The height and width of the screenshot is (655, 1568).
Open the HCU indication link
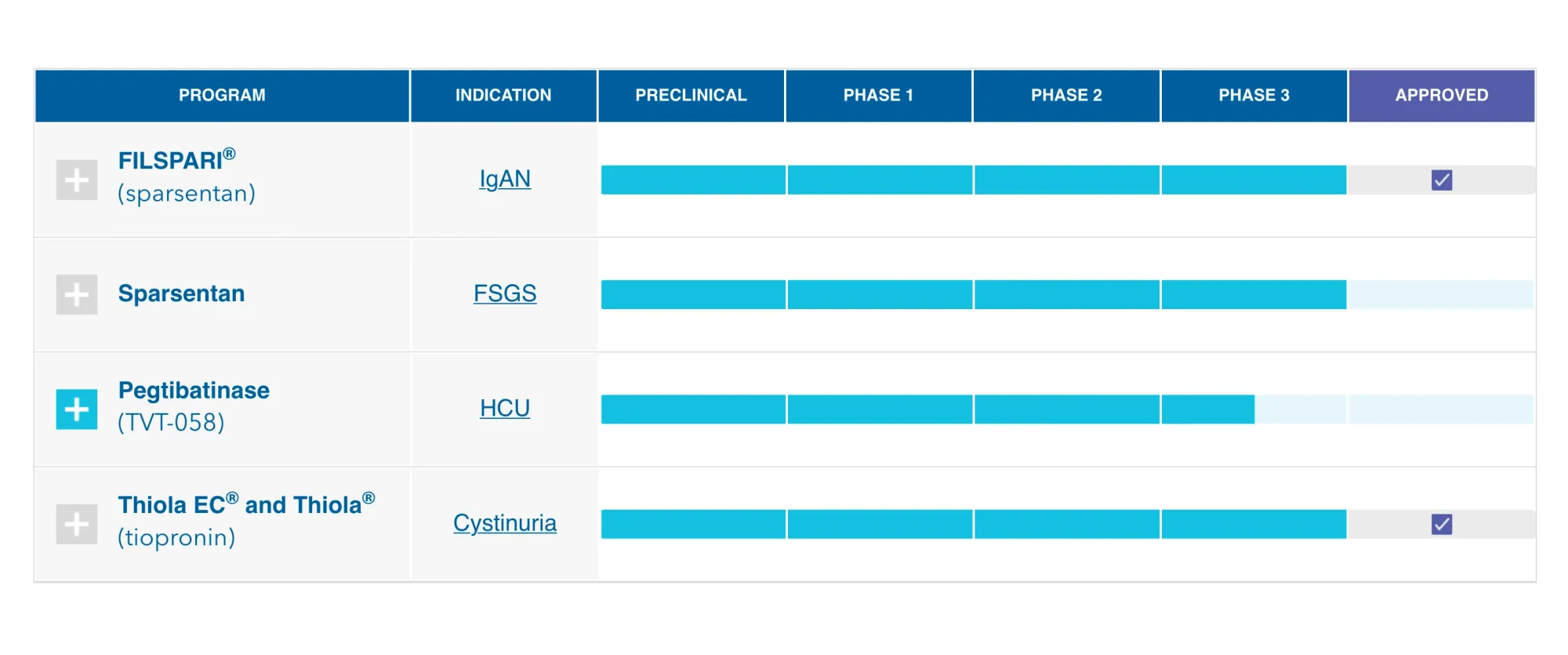505,408
